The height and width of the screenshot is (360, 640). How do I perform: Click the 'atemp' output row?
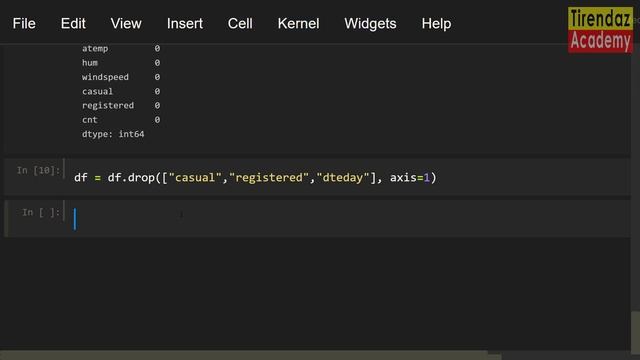121,49
